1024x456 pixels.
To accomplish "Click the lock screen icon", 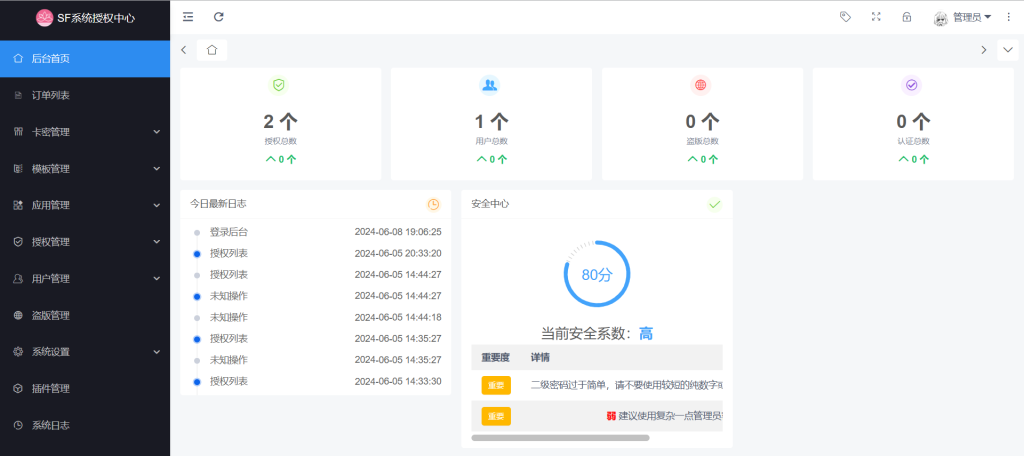I will point(907,17).
